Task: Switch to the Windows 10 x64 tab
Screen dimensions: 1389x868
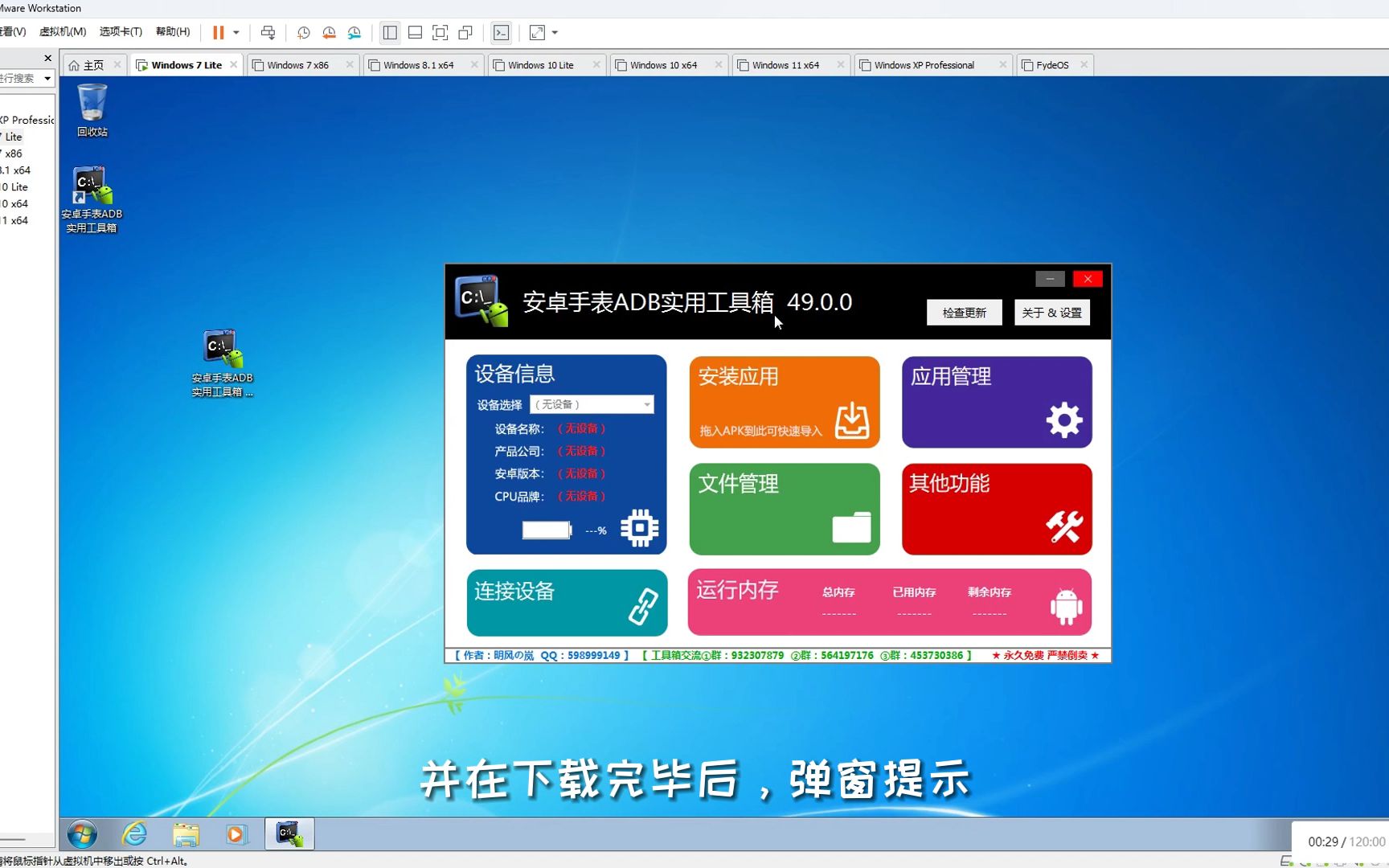Action: tap(663, 65)
